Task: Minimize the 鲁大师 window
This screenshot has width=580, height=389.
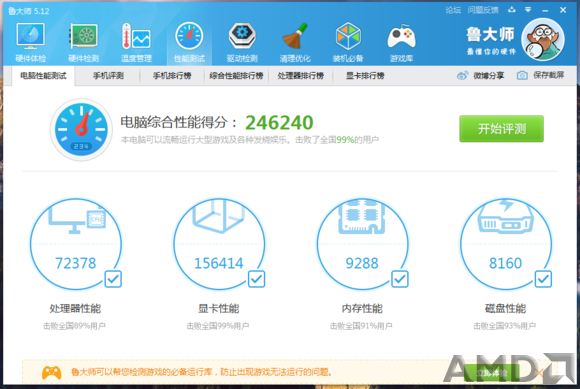Action: tap(545, 10)
